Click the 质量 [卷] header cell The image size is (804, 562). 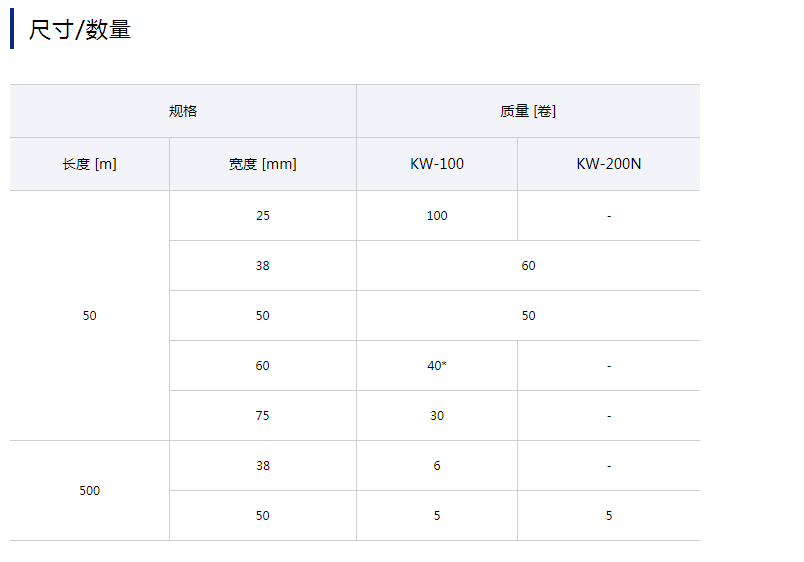click(x=528, y=111)
